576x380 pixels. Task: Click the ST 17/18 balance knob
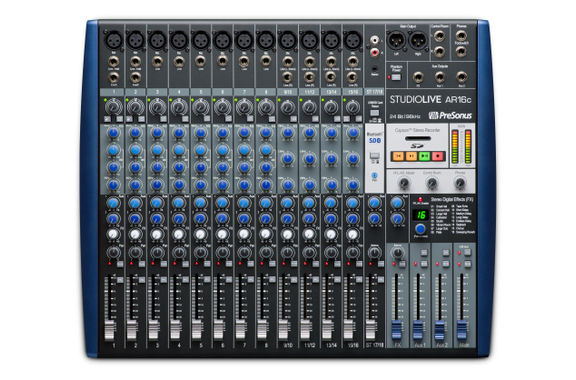(374, 252)
